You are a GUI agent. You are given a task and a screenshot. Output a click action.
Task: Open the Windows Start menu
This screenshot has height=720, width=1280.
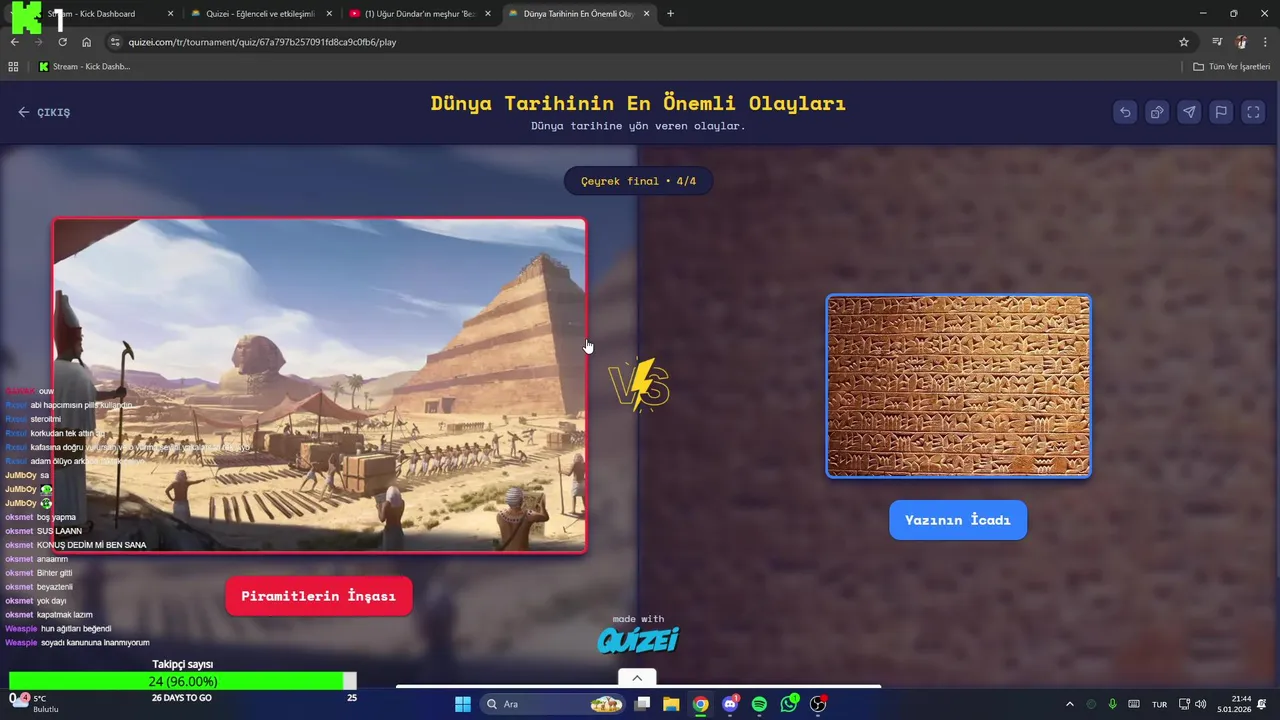pos(463,704)
